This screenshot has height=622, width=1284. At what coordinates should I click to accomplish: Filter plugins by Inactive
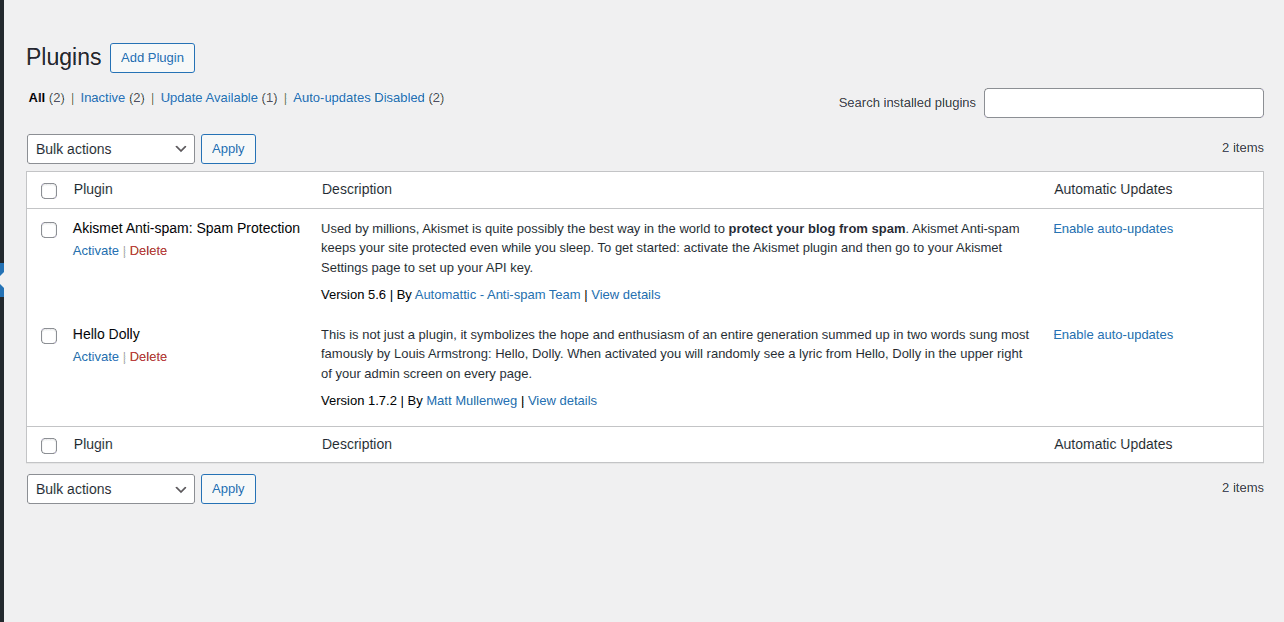[103, 98]
